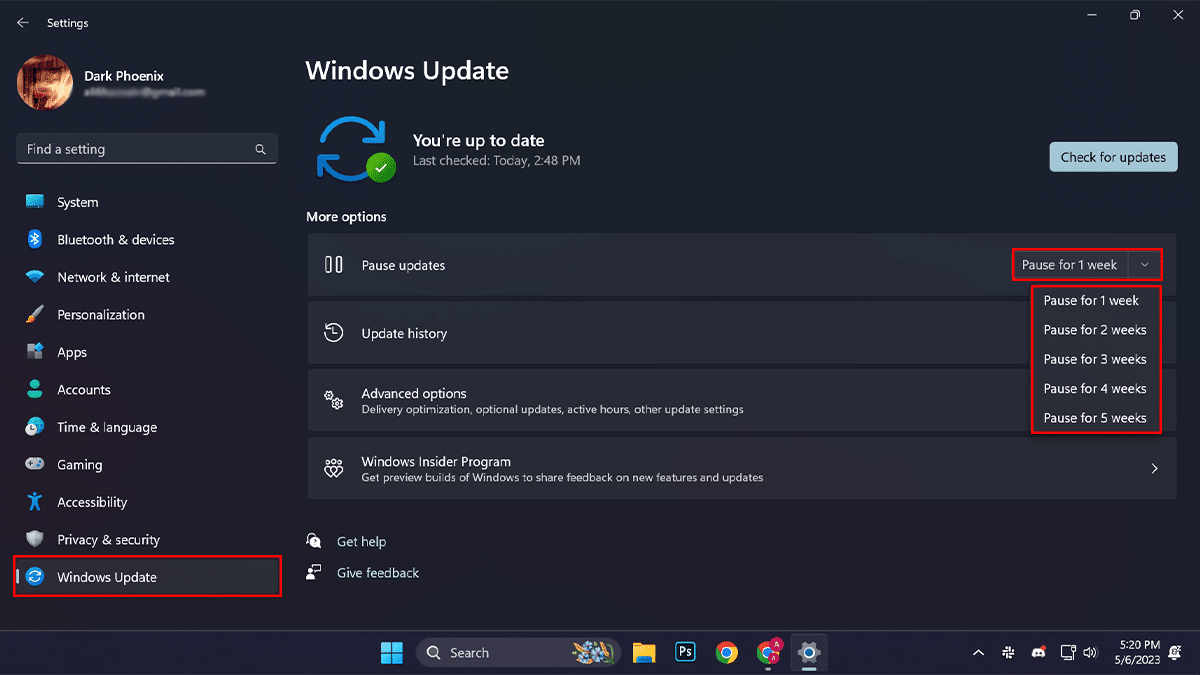Click the Give feedback link
Viewport: 1200px width, 675px height.
[x=377, y=573]
